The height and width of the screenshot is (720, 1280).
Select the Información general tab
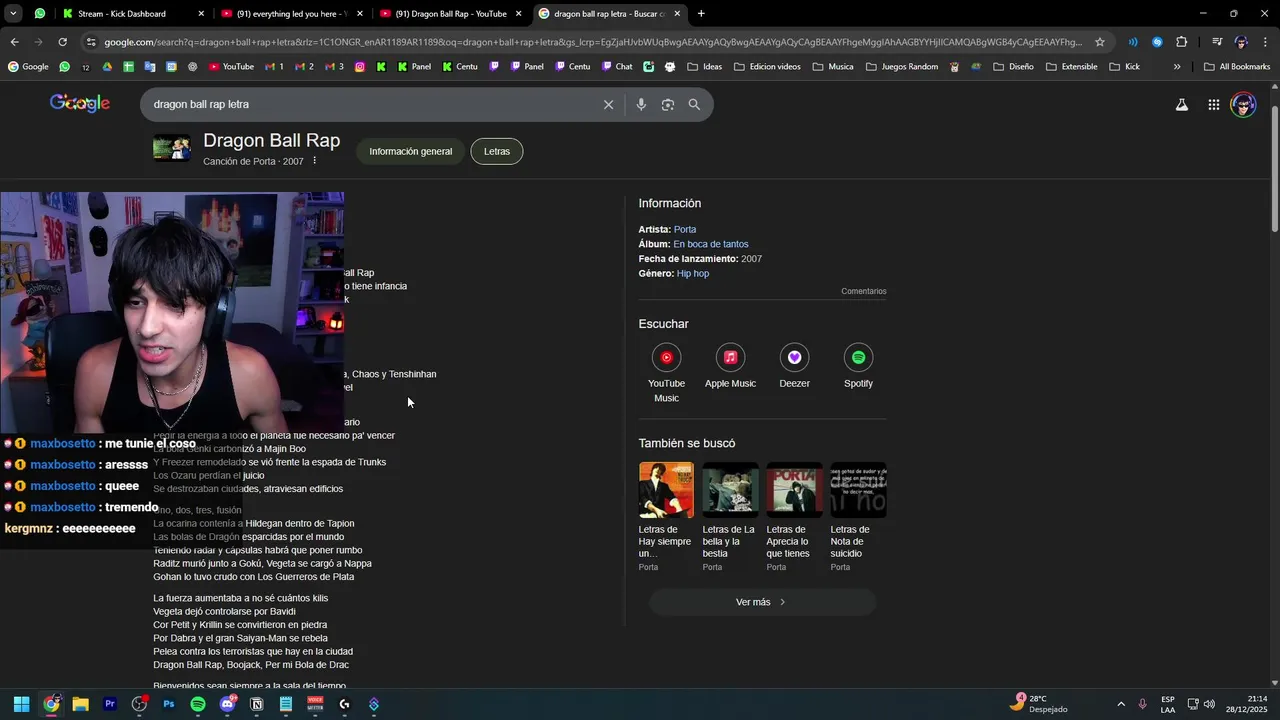tap(410, 151)
